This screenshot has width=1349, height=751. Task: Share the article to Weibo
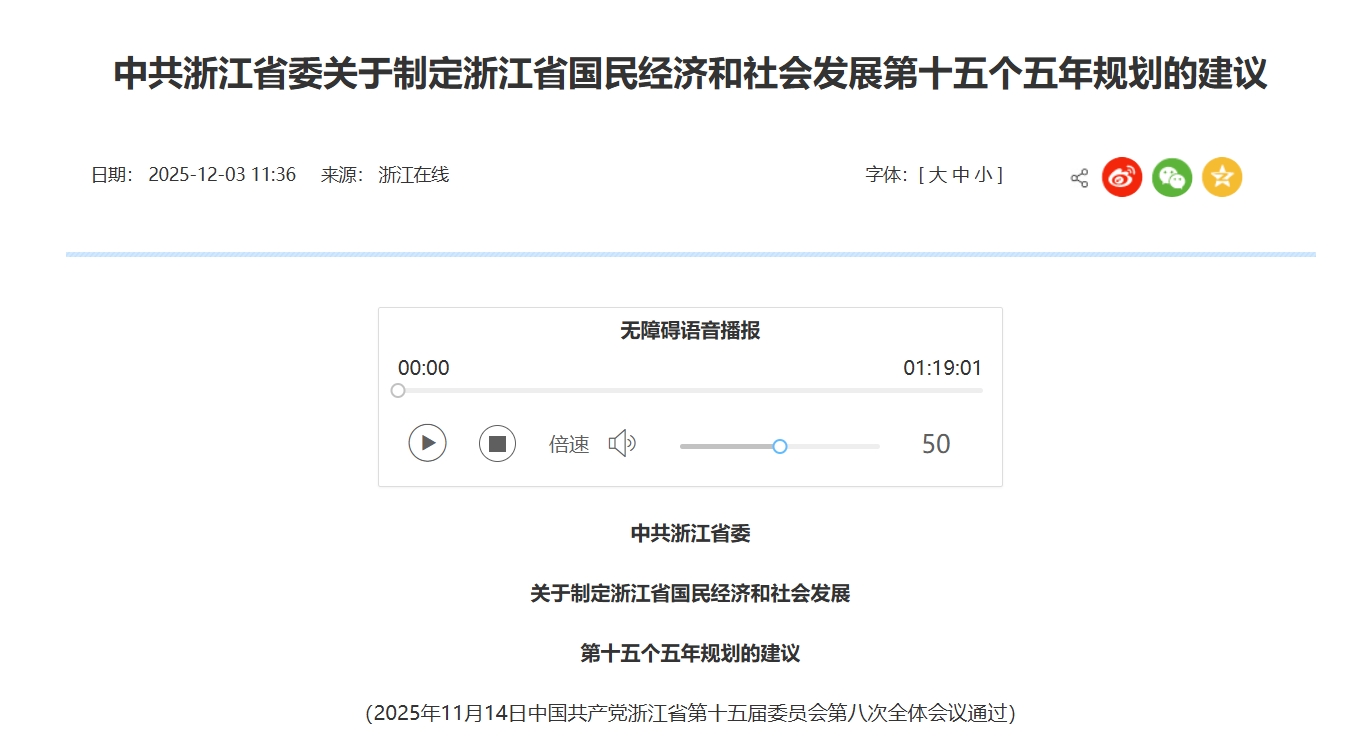pyautogui.click(x=1122, y=177)
